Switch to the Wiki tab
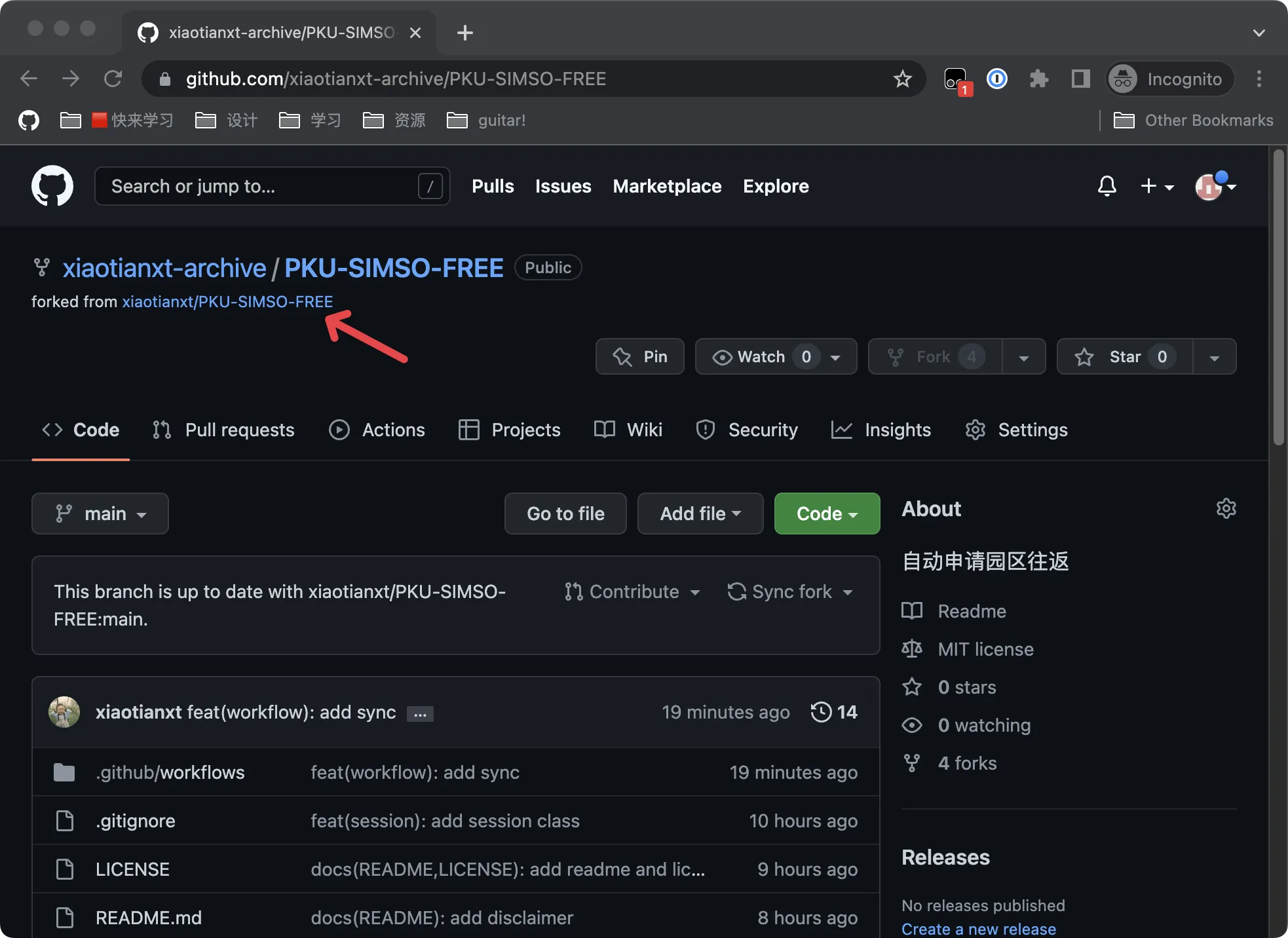 (x=628, y=430)
